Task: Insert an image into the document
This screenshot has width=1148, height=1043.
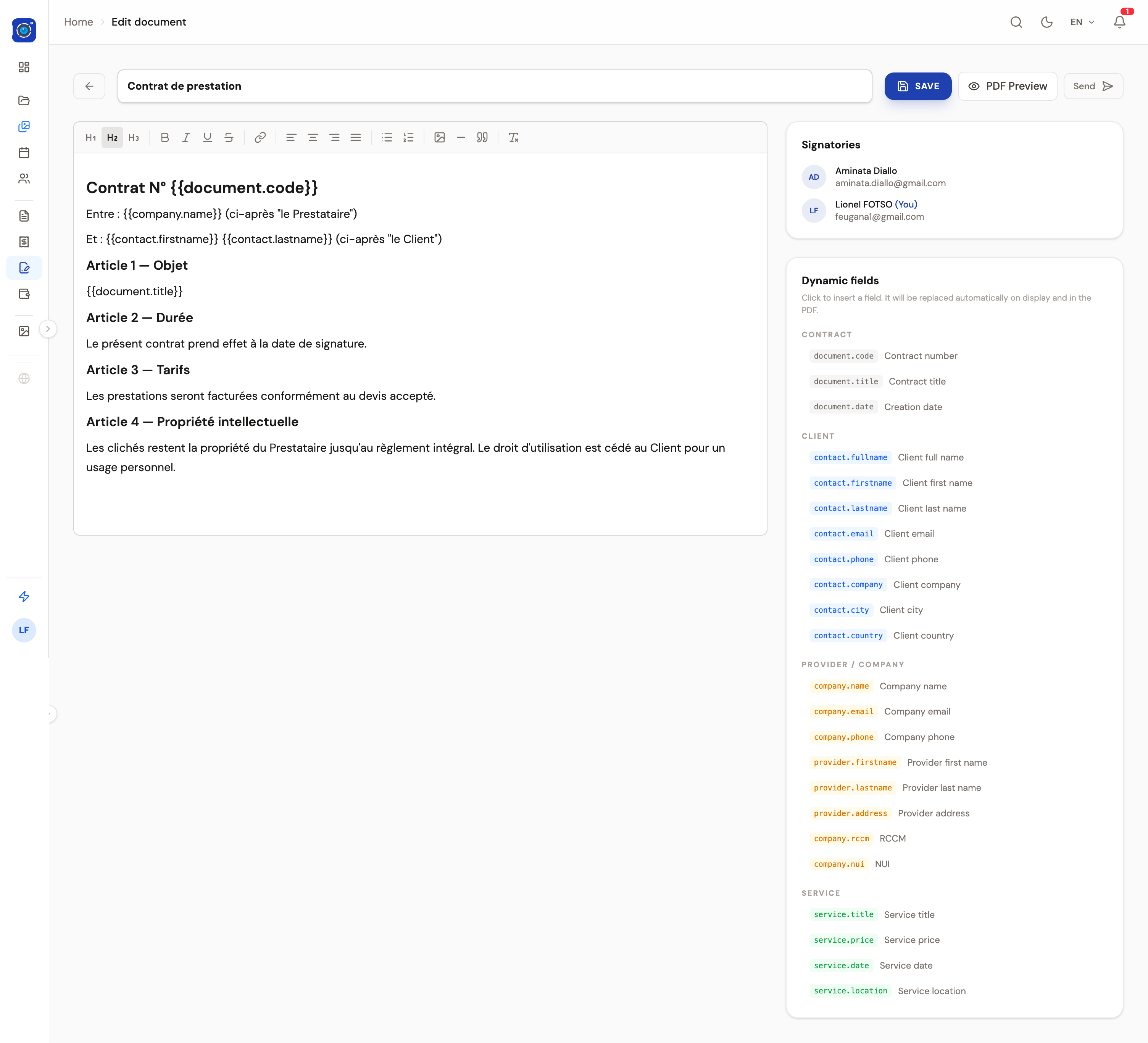Action: (439, 137)
